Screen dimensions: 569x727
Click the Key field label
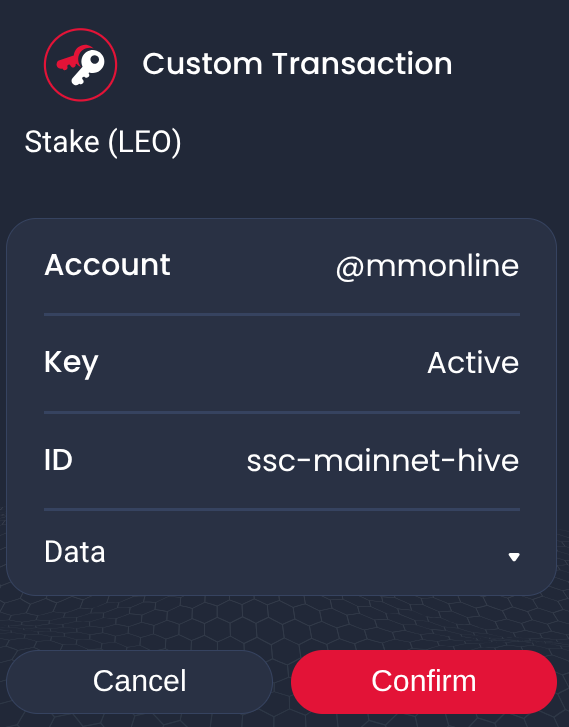point(71,363)
